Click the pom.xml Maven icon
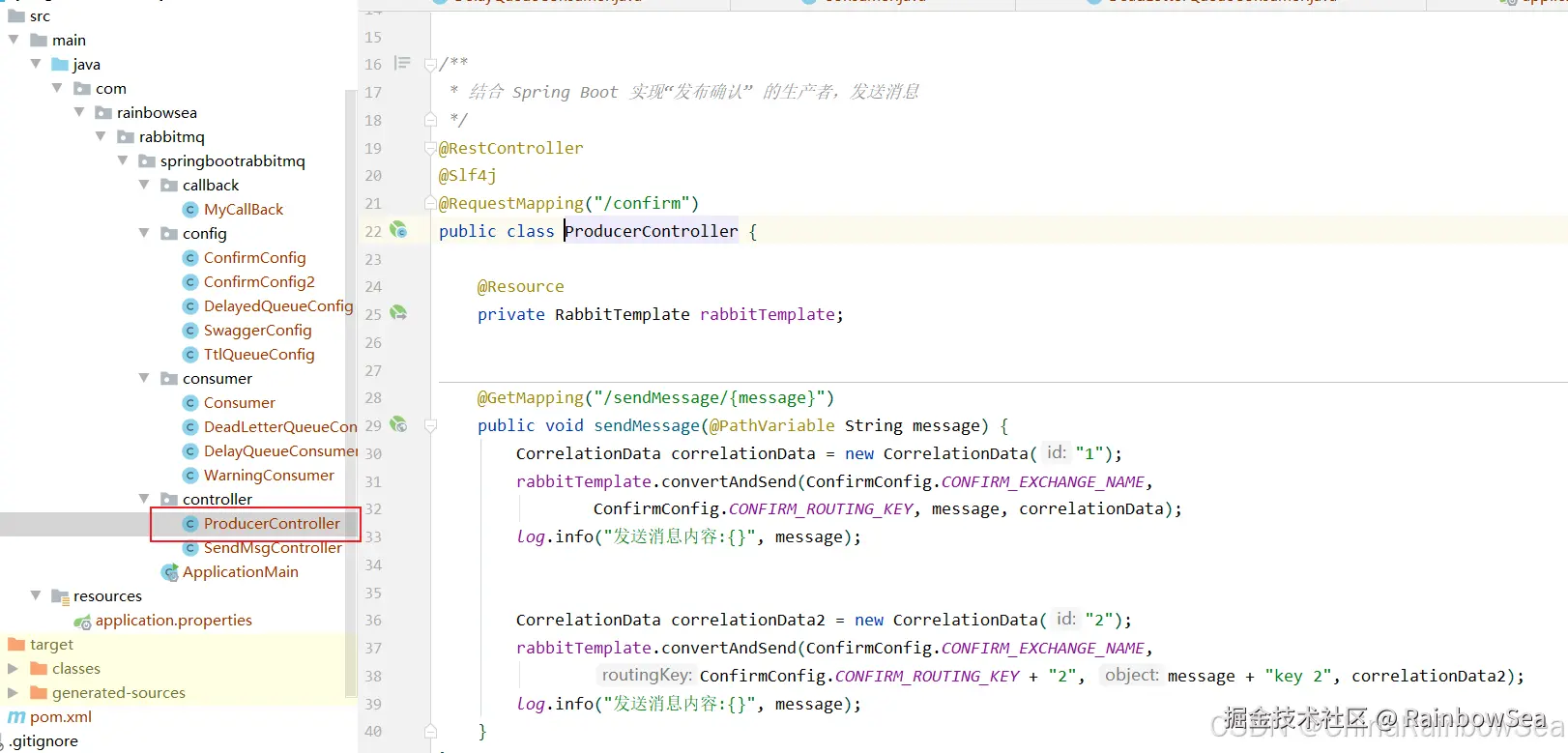Viewport: 1568px width, 753px height. (16, 717)
